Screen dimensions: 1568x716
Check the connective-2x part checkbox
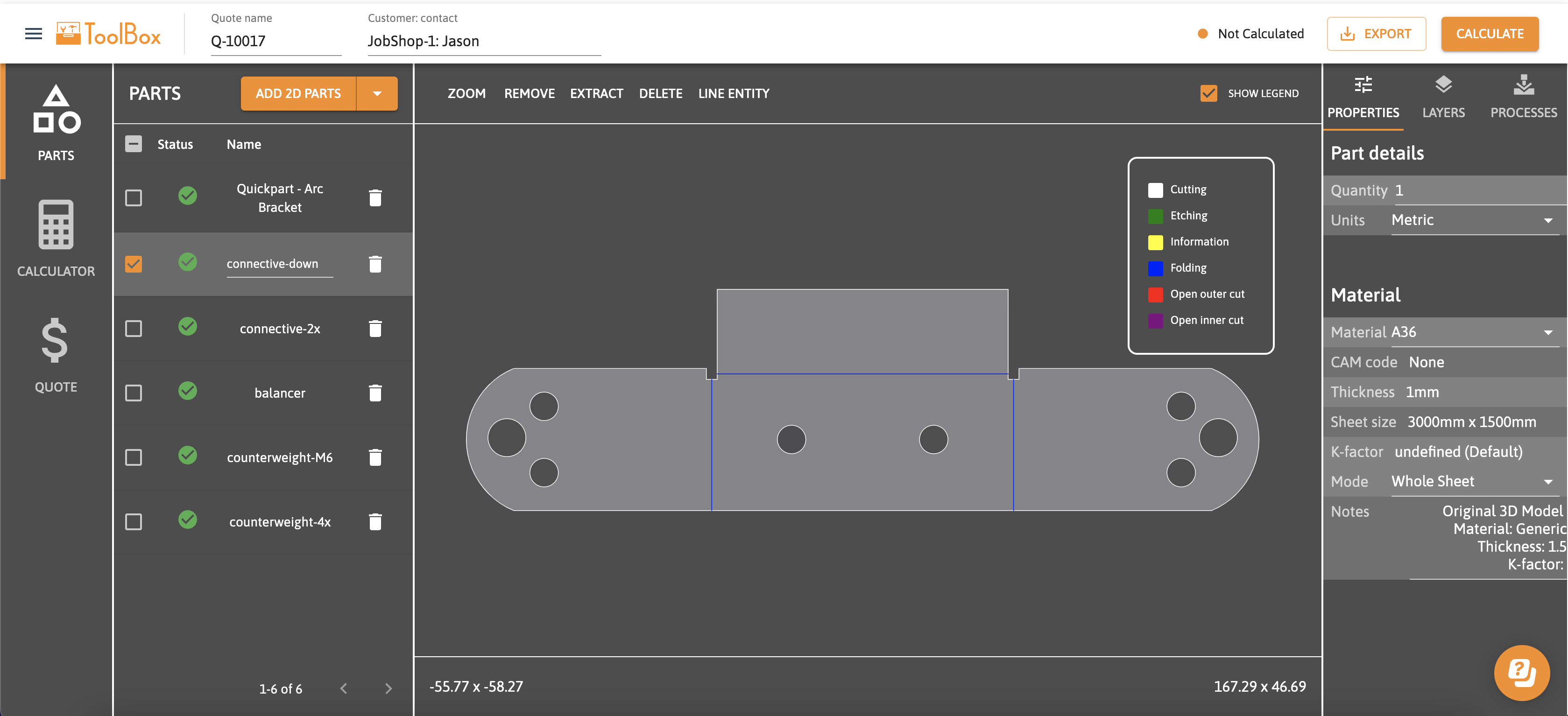click(x=133, y=329)
